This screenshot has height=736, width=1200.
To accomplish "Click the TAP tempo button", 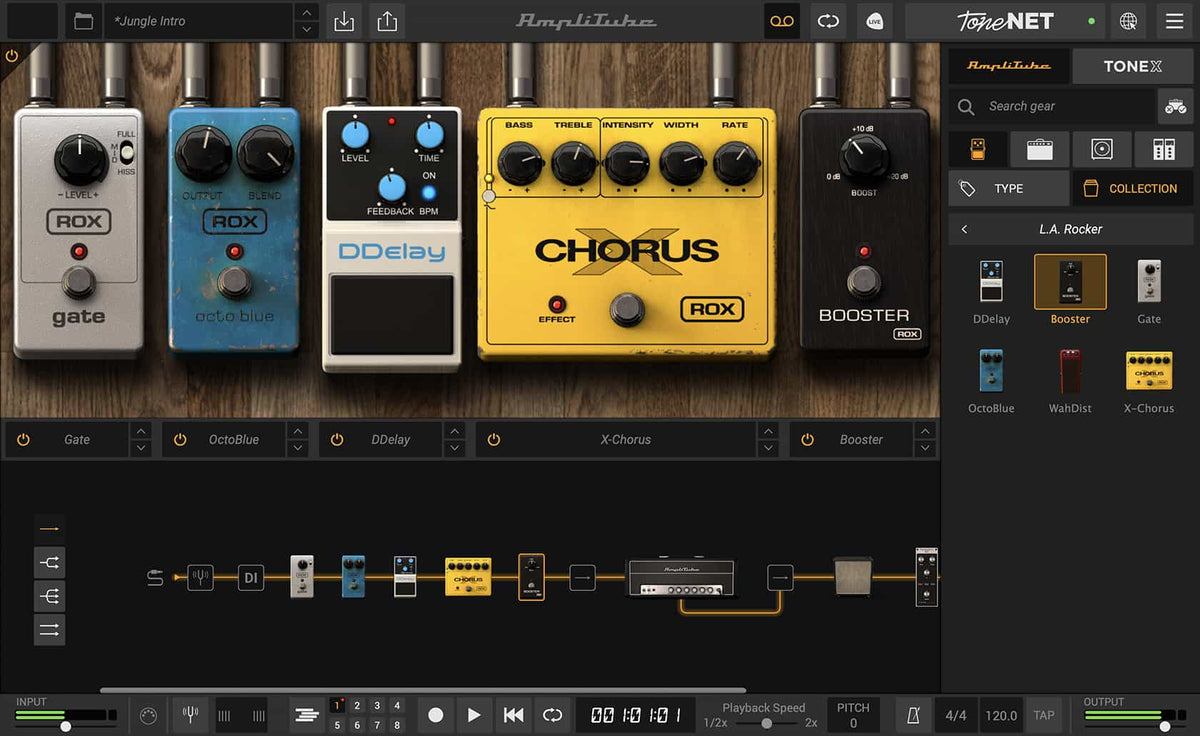I will [x=1044, y=715].
